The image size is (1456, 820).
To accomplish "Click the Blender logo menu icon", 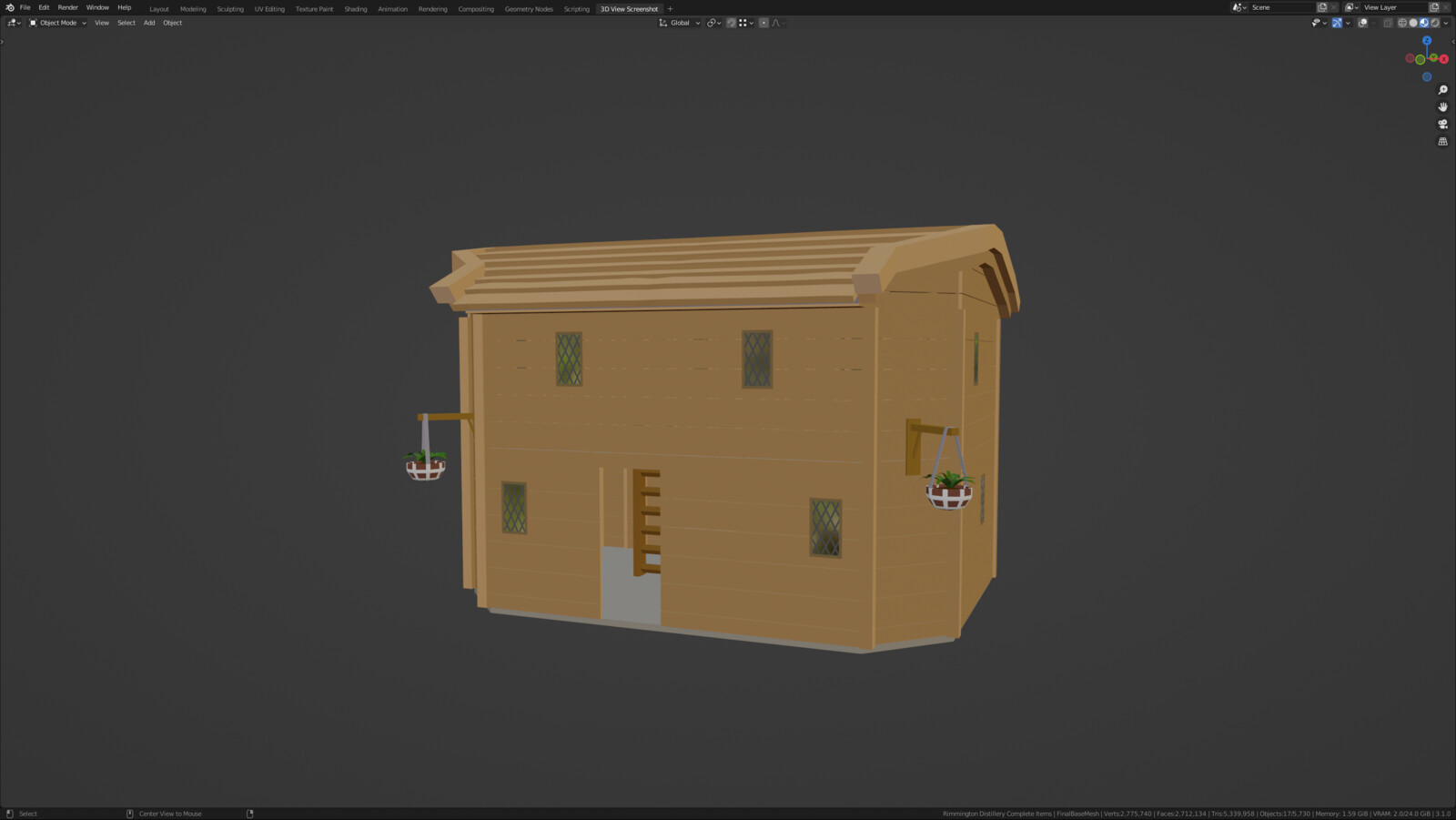I will point(10,7).
